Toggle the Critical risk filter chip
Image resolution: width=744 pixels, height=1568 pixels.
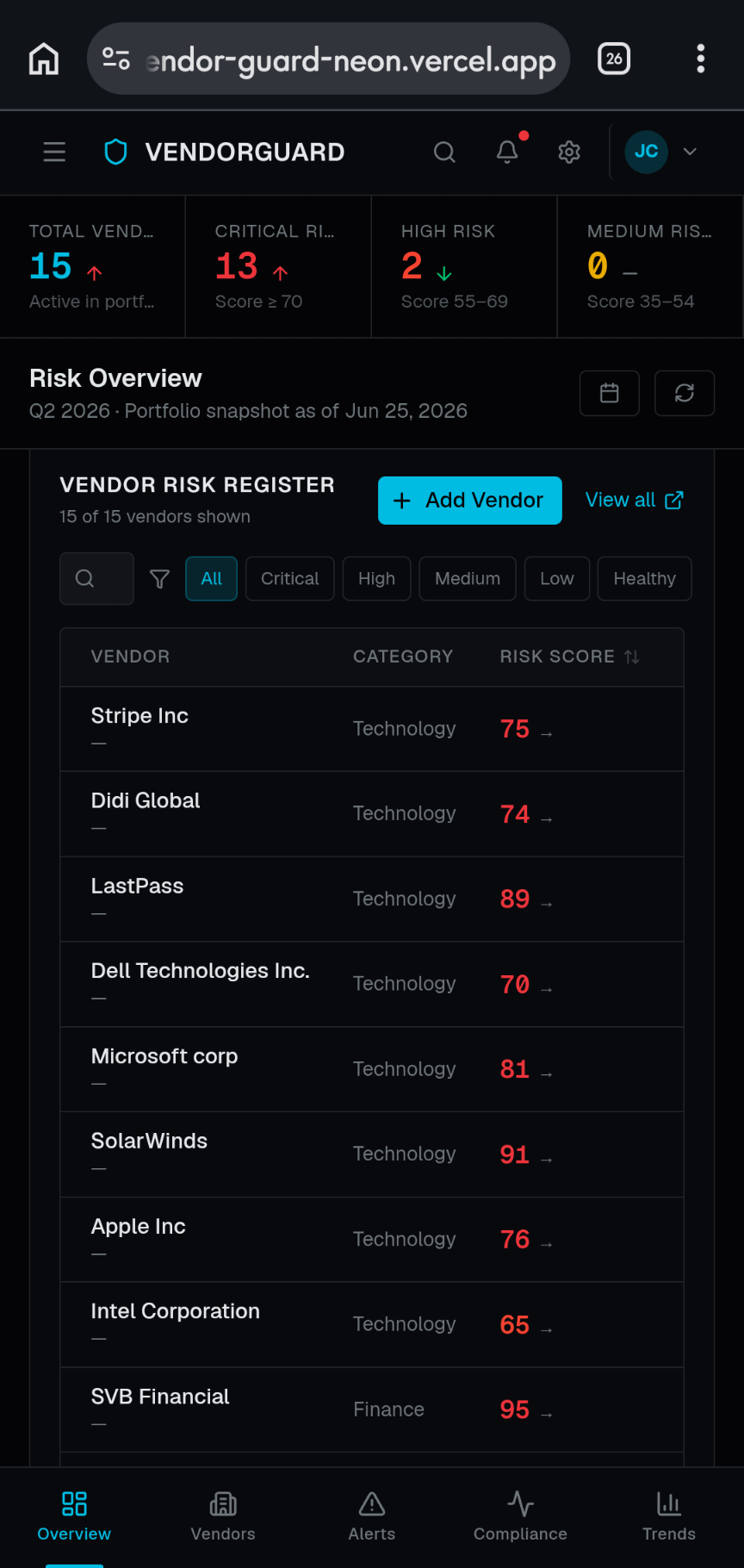[x=290, y=579]
